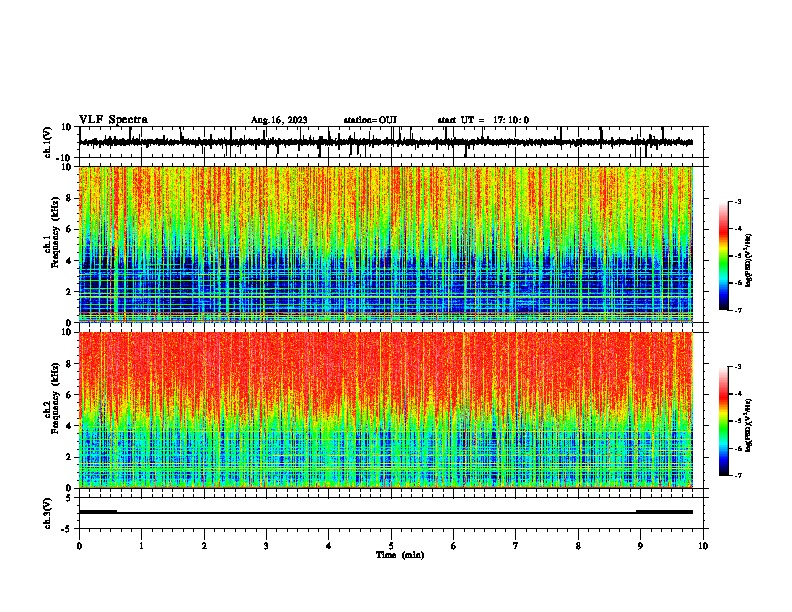This screenshot has width=792, height=612.
Task: Click the time axis tick label '3'
Action: 266,546
